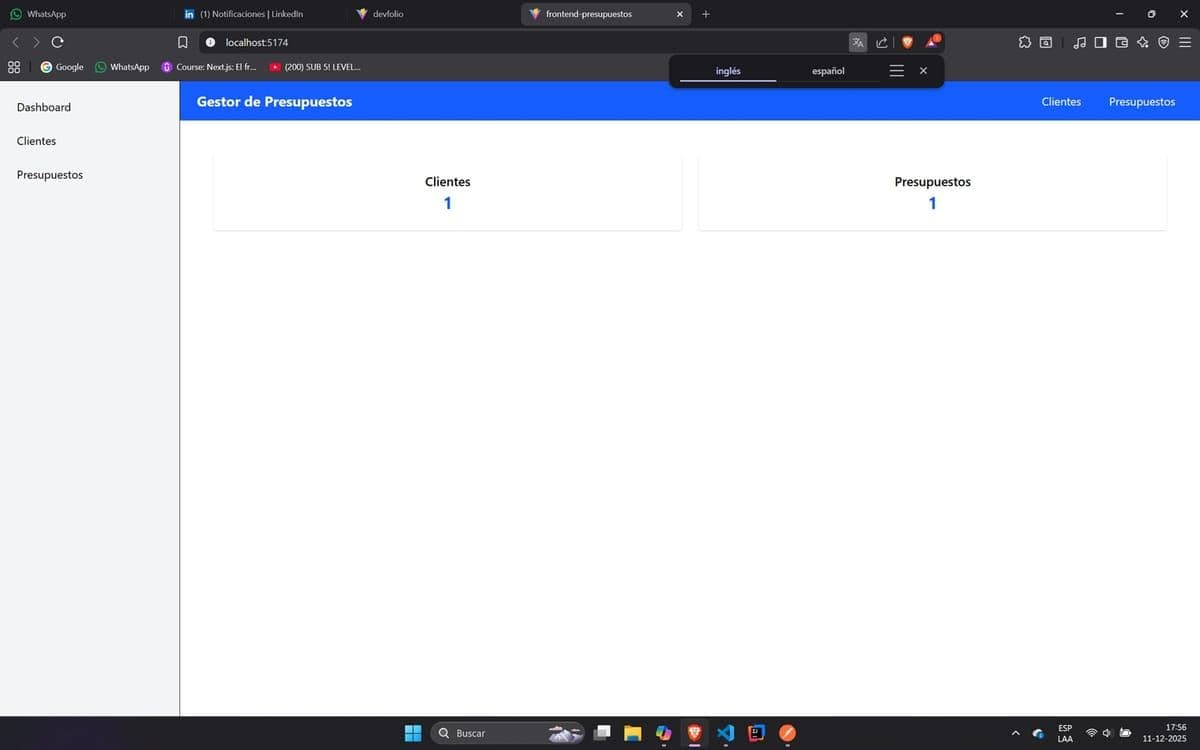Click Presupuestos in the blue header
The image size is (1200, 750).
[x=1142, y=102]
